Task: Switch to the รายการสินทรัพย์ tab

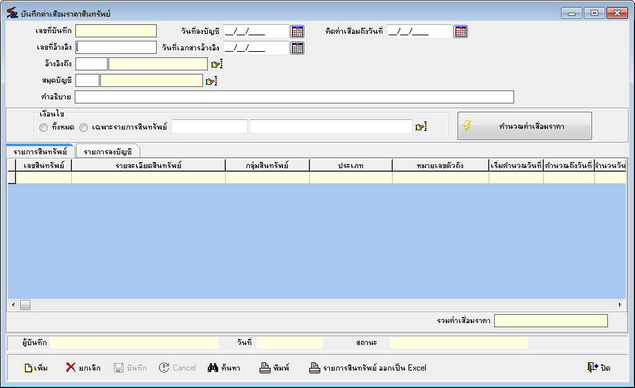Action: (40, 151)
